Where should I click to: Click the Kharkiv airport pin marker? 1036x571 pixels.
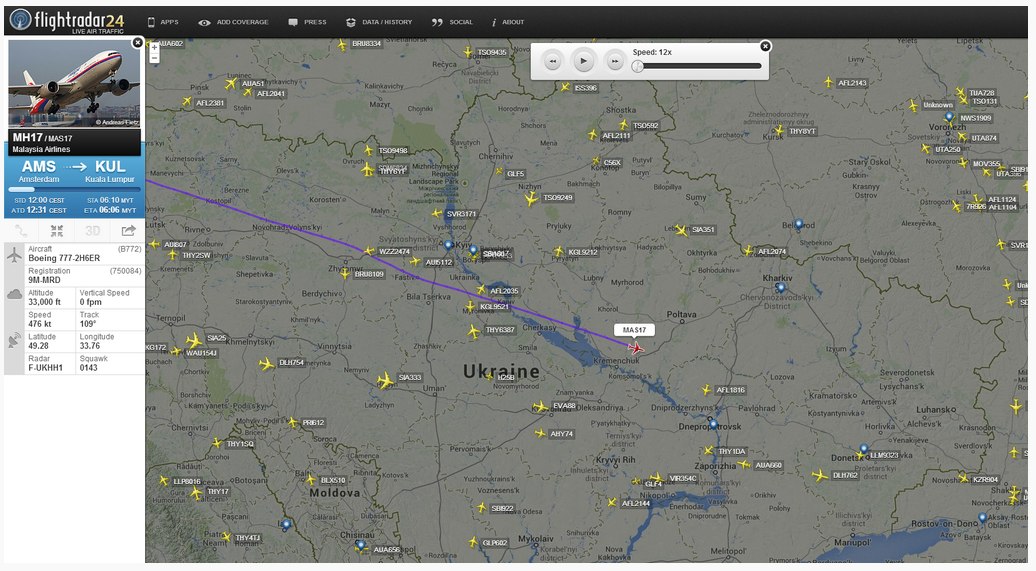(x=781, y=287)
